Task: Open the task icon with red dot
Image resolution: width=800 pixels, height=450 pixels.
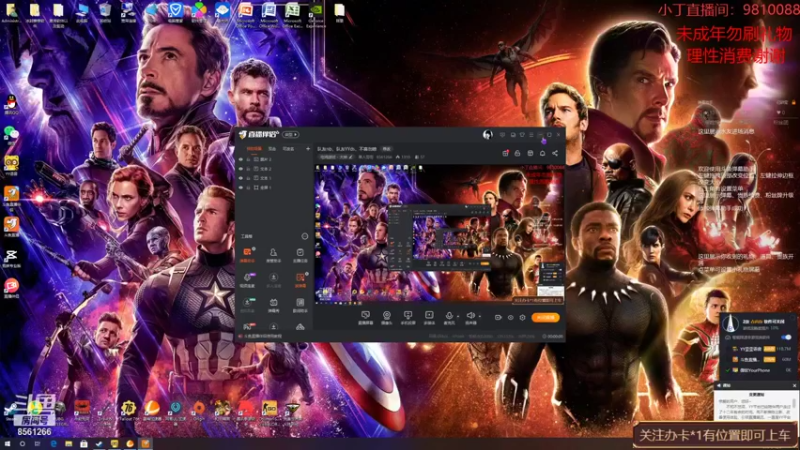Action: click(505, 153)
